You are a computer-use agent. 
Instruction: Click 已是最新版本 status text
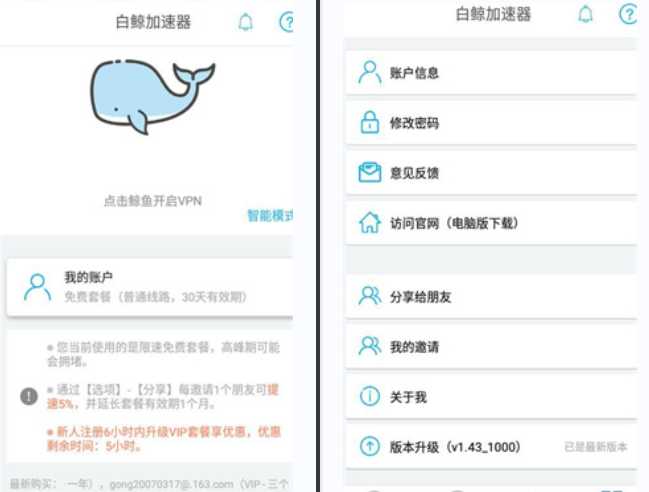(x=596, y=447)
